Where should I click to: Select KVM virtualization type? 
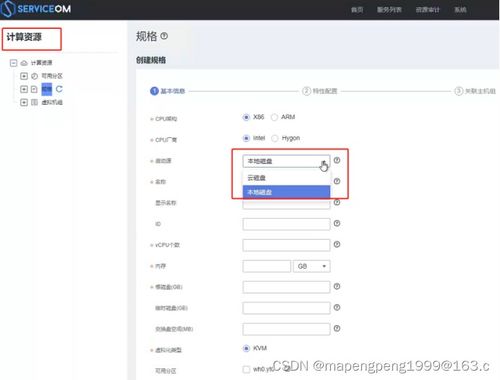(246, 348)
